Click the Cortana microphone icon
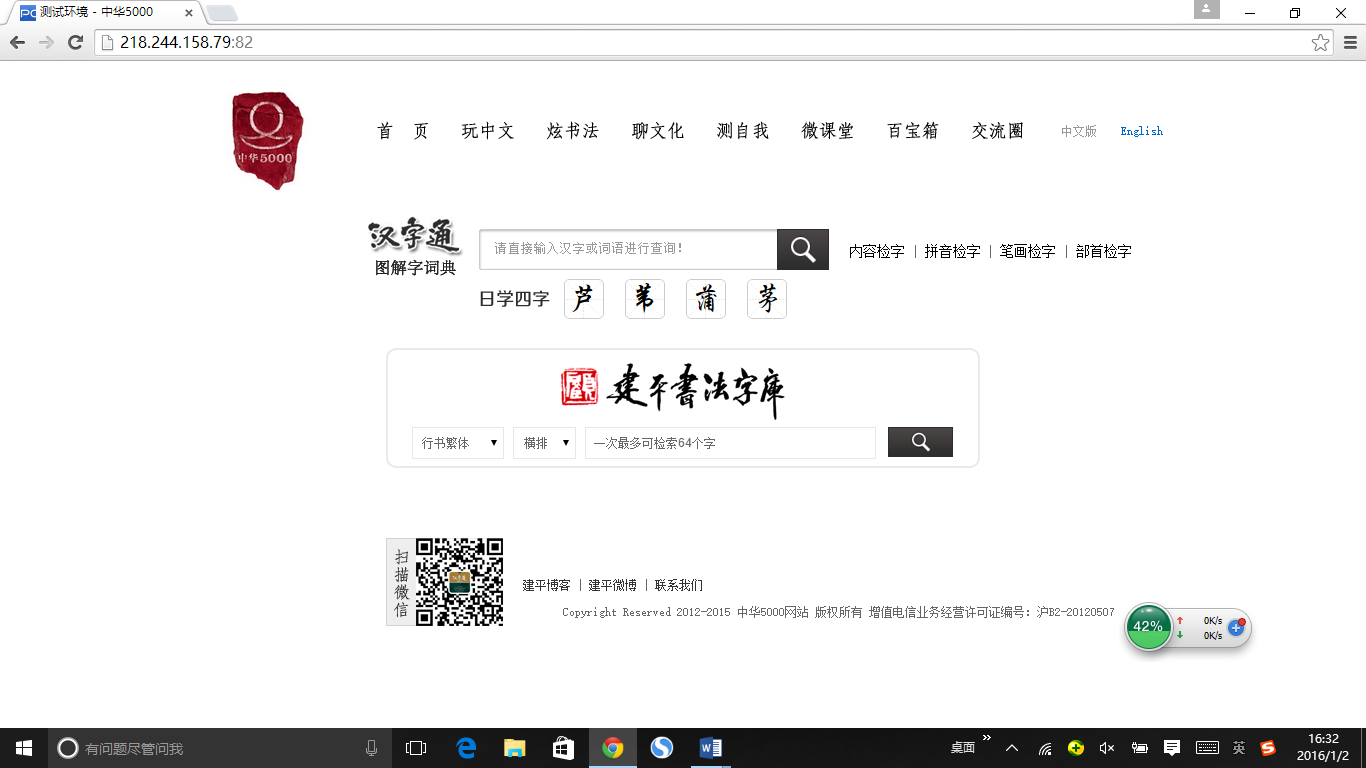 [x=371, y=748]
